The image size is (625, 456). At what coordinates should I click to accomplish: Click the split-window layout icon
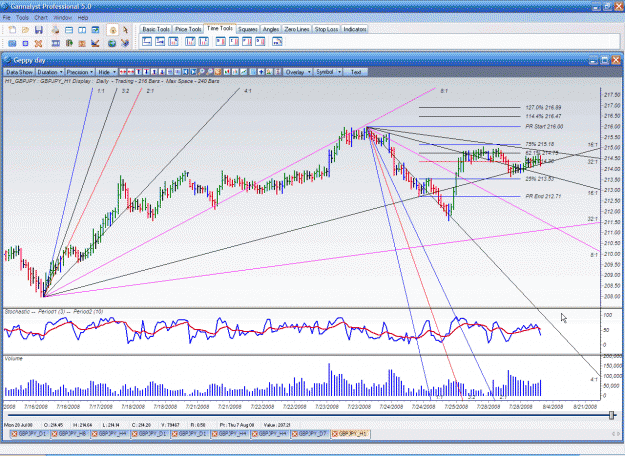pos(82,30)
